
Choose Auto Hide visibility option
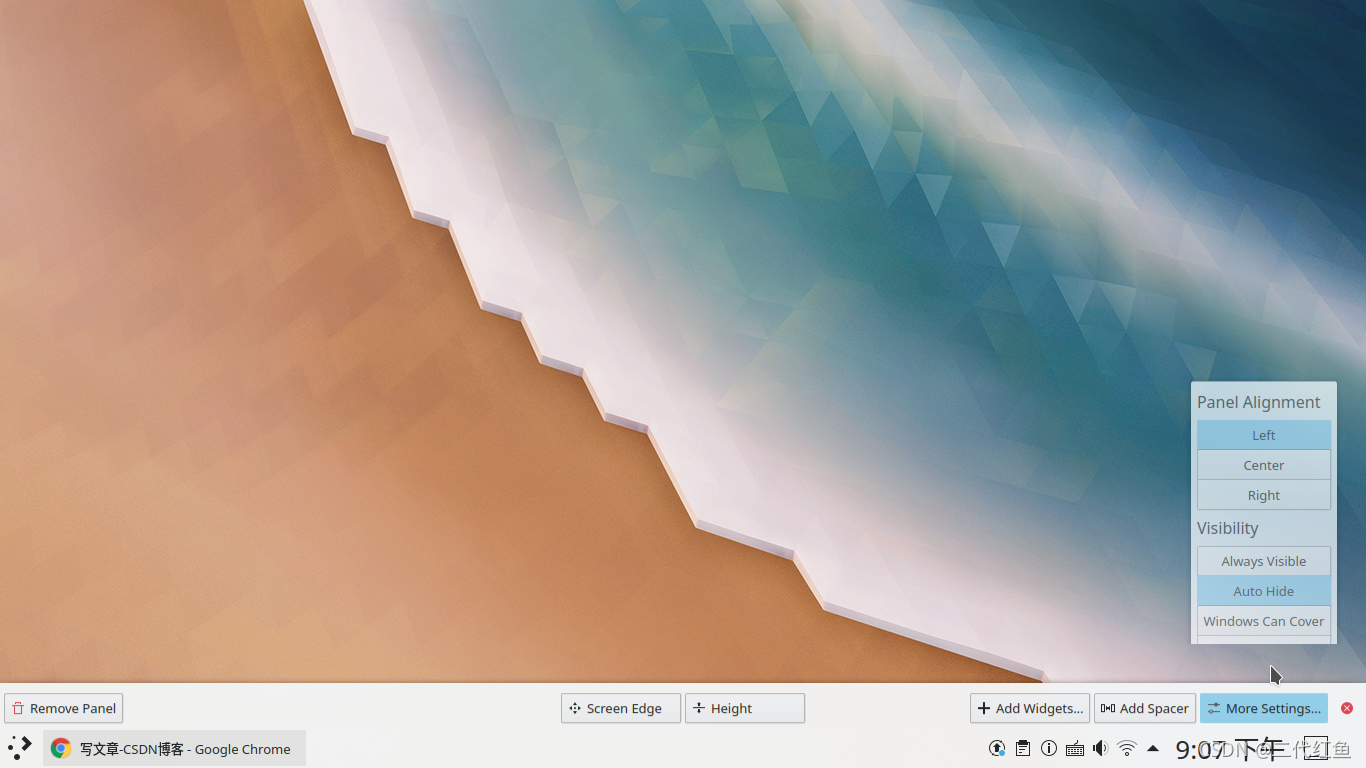pos(1264,591)
